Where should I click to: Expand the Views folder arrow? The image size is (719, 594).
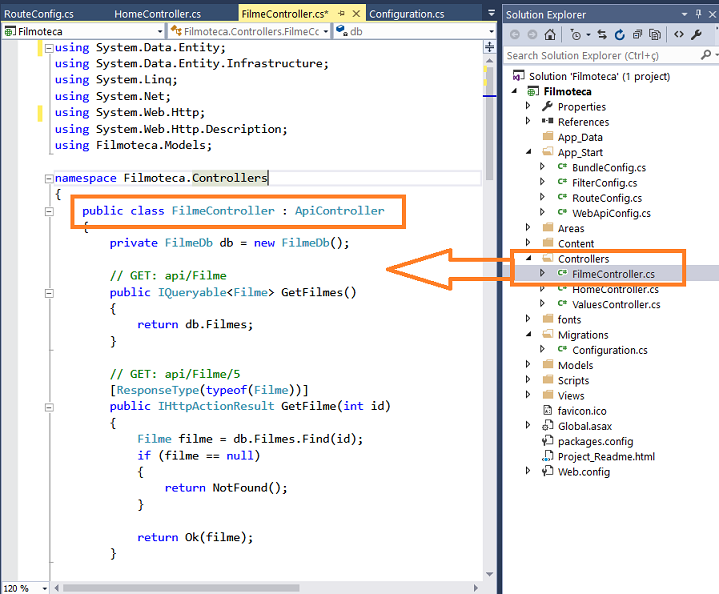[528, 394]
